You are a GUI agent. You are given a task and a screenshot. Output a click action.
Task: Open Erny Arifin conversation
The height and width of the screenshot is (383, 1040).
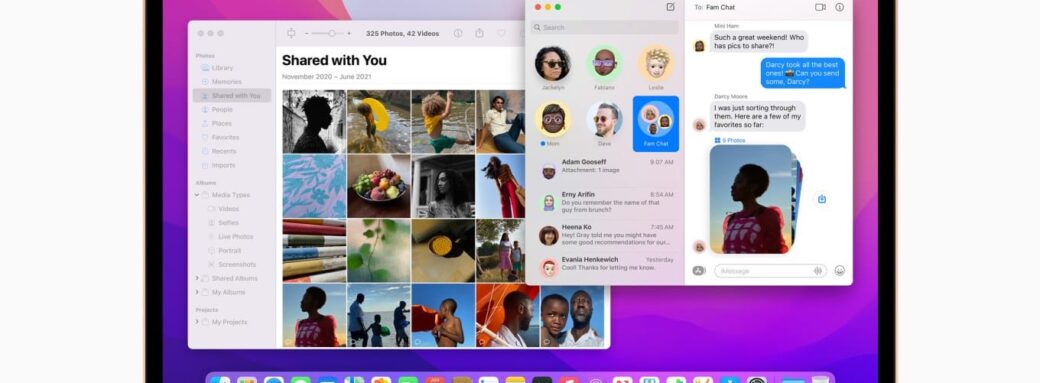[x=605, y=202]
